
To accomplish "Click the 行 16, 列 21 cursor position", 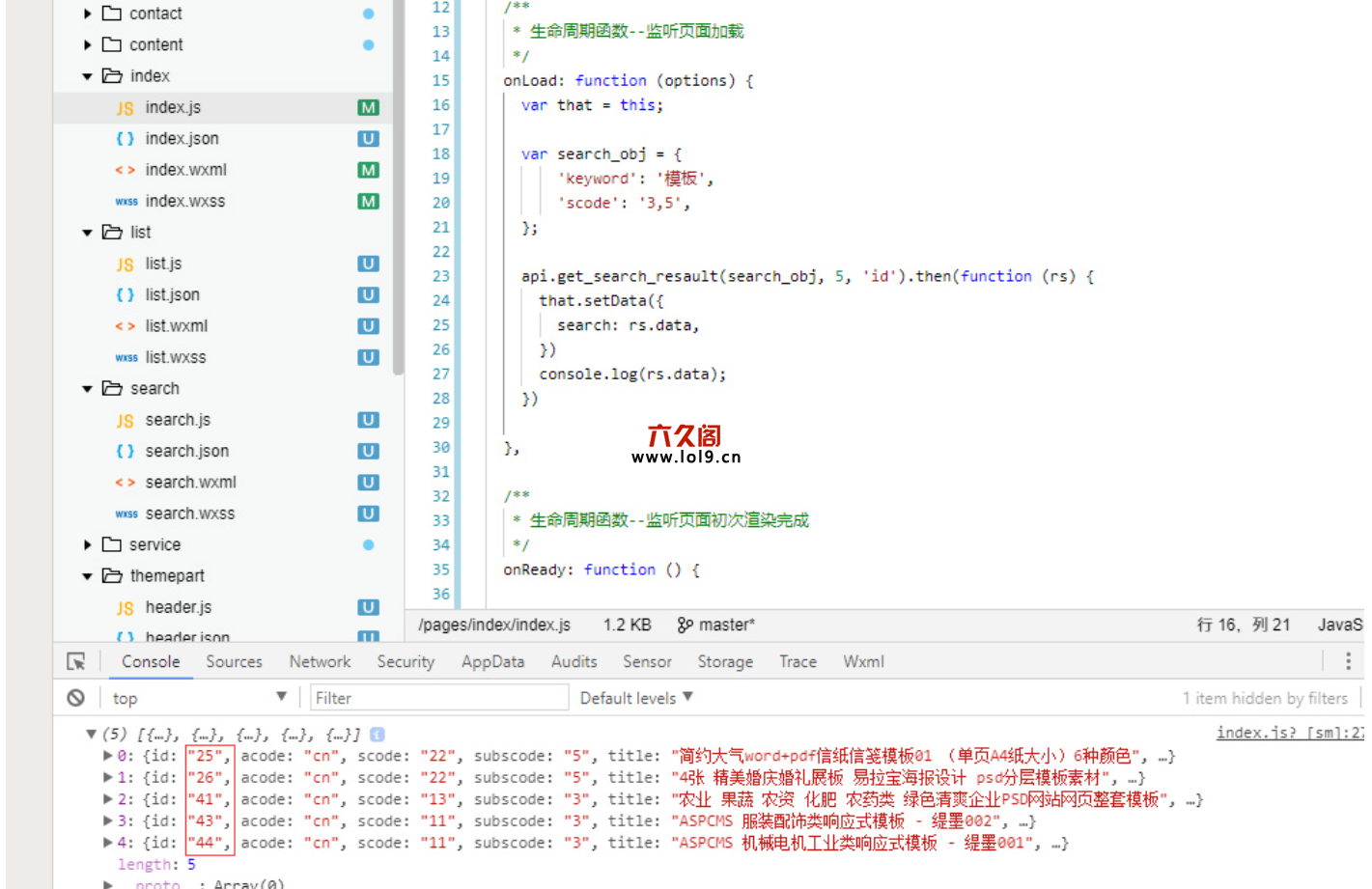I will pyautogui.click(x=1244, y=625).
